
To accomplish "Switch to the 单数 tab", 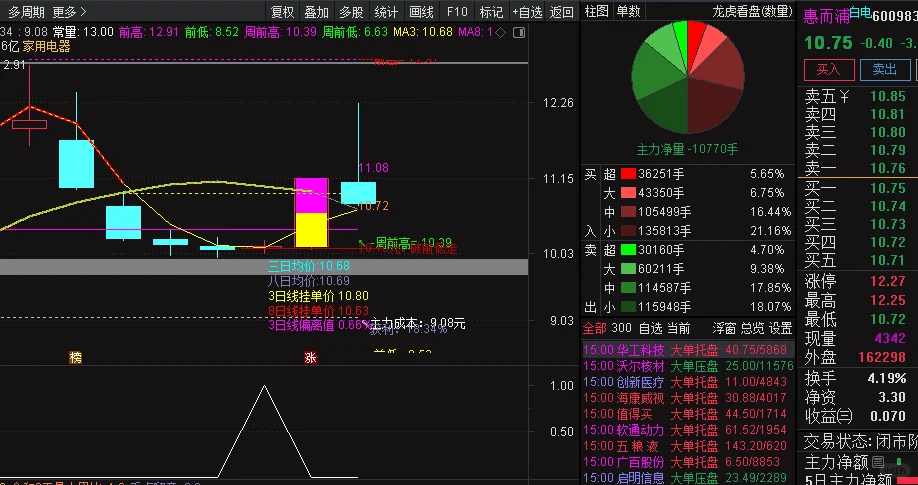I will [x=628, y=11].
